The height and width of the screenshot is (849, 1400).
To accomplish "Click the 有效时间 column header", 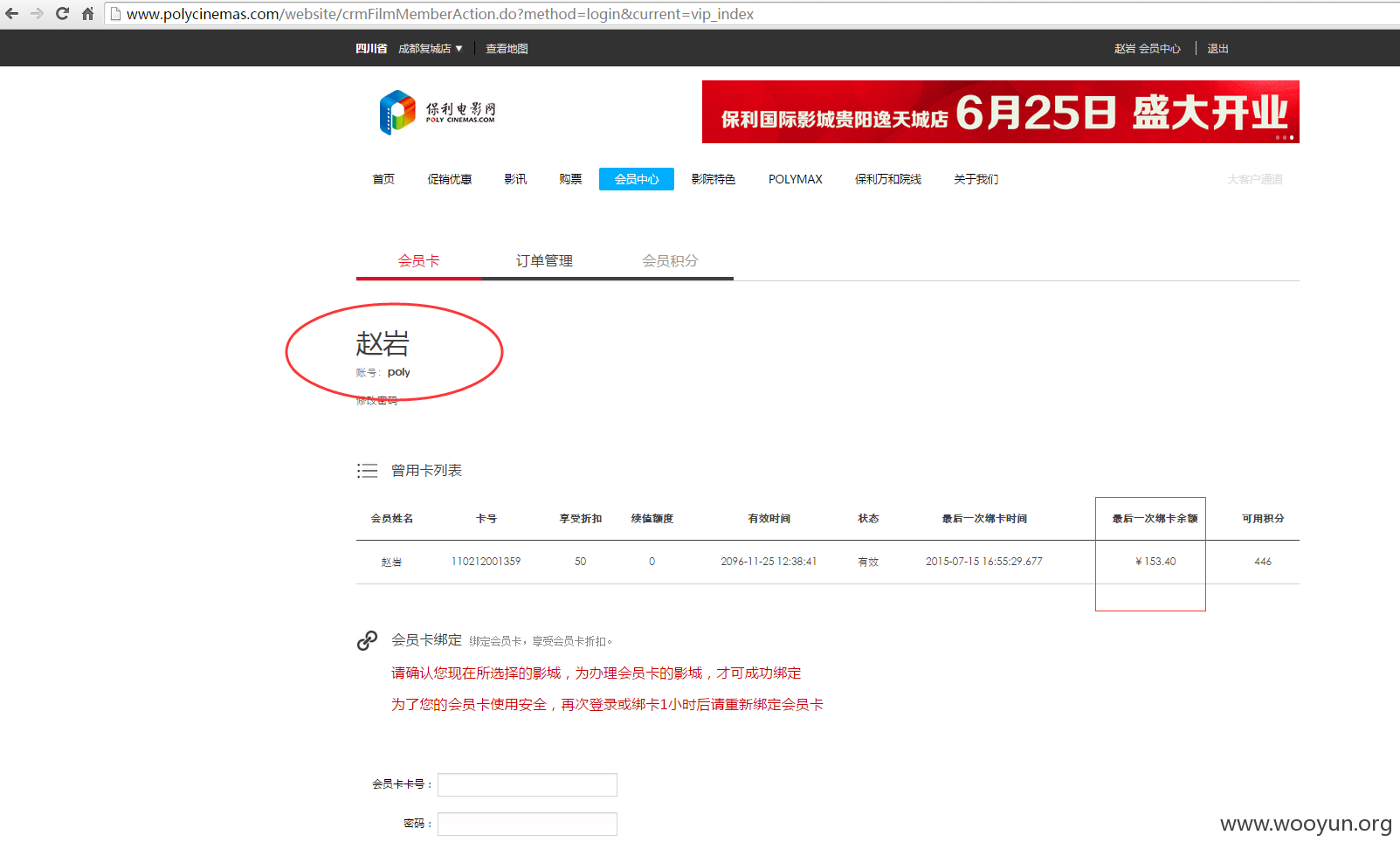I will pos(769,519).
